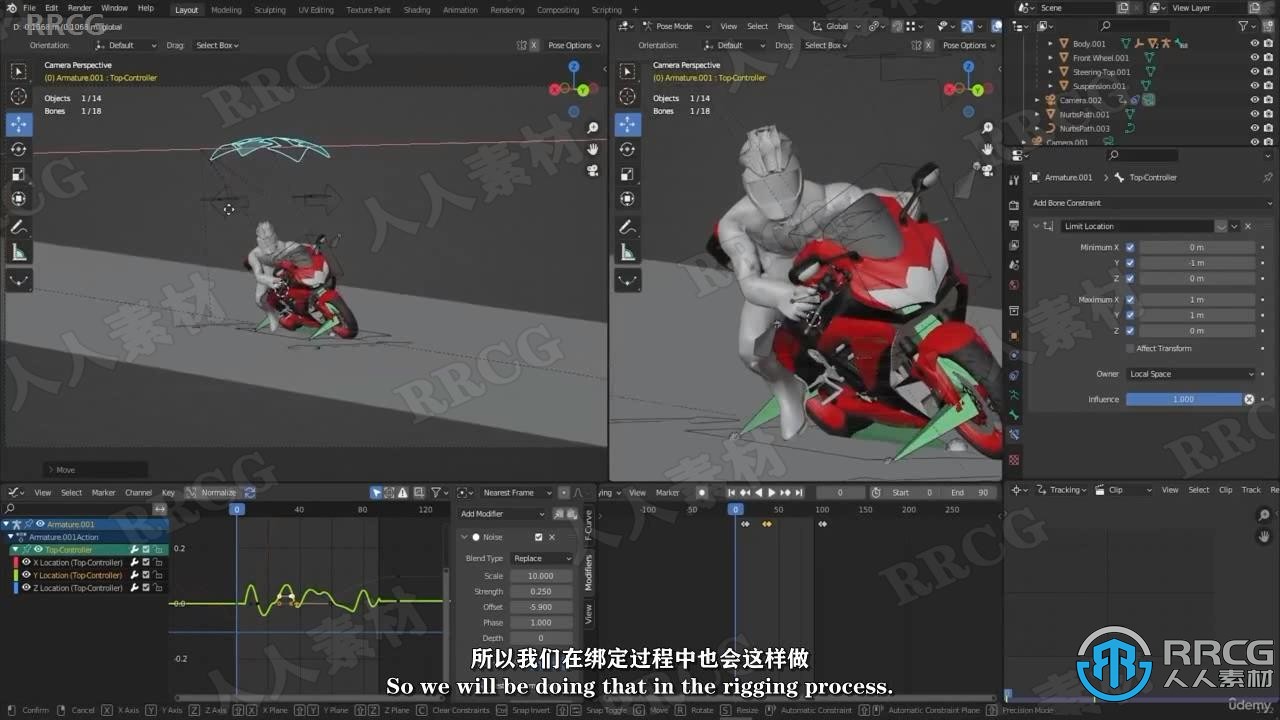Click the zoom magnifier in right viewport
Viewport: 1280px width, 720px height.
(x=988, y=128)
